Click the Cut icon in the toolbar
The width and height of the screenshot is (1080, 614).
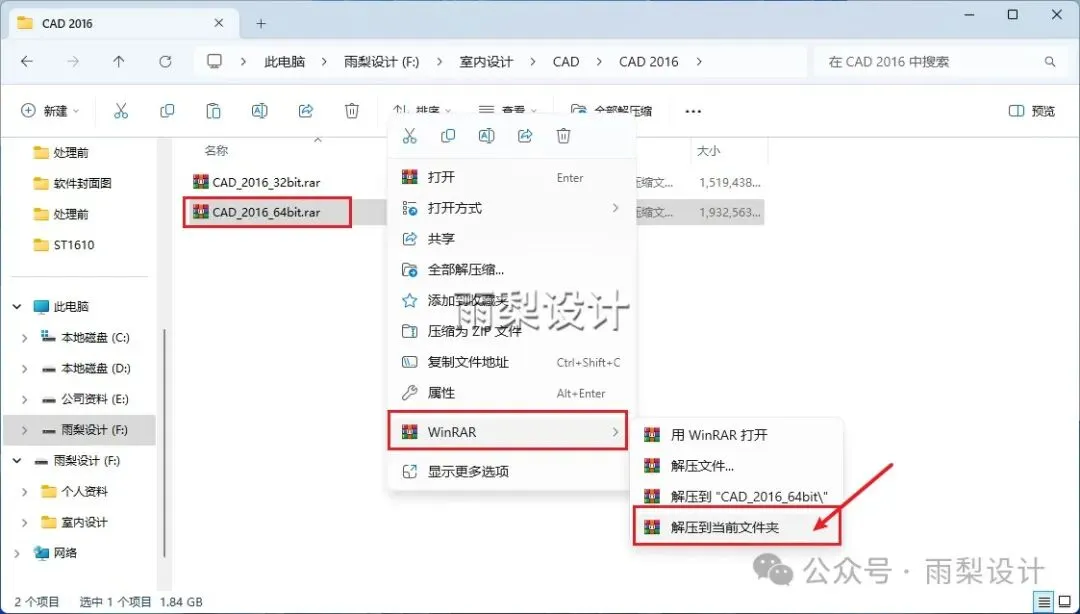(x=121, y=111)
